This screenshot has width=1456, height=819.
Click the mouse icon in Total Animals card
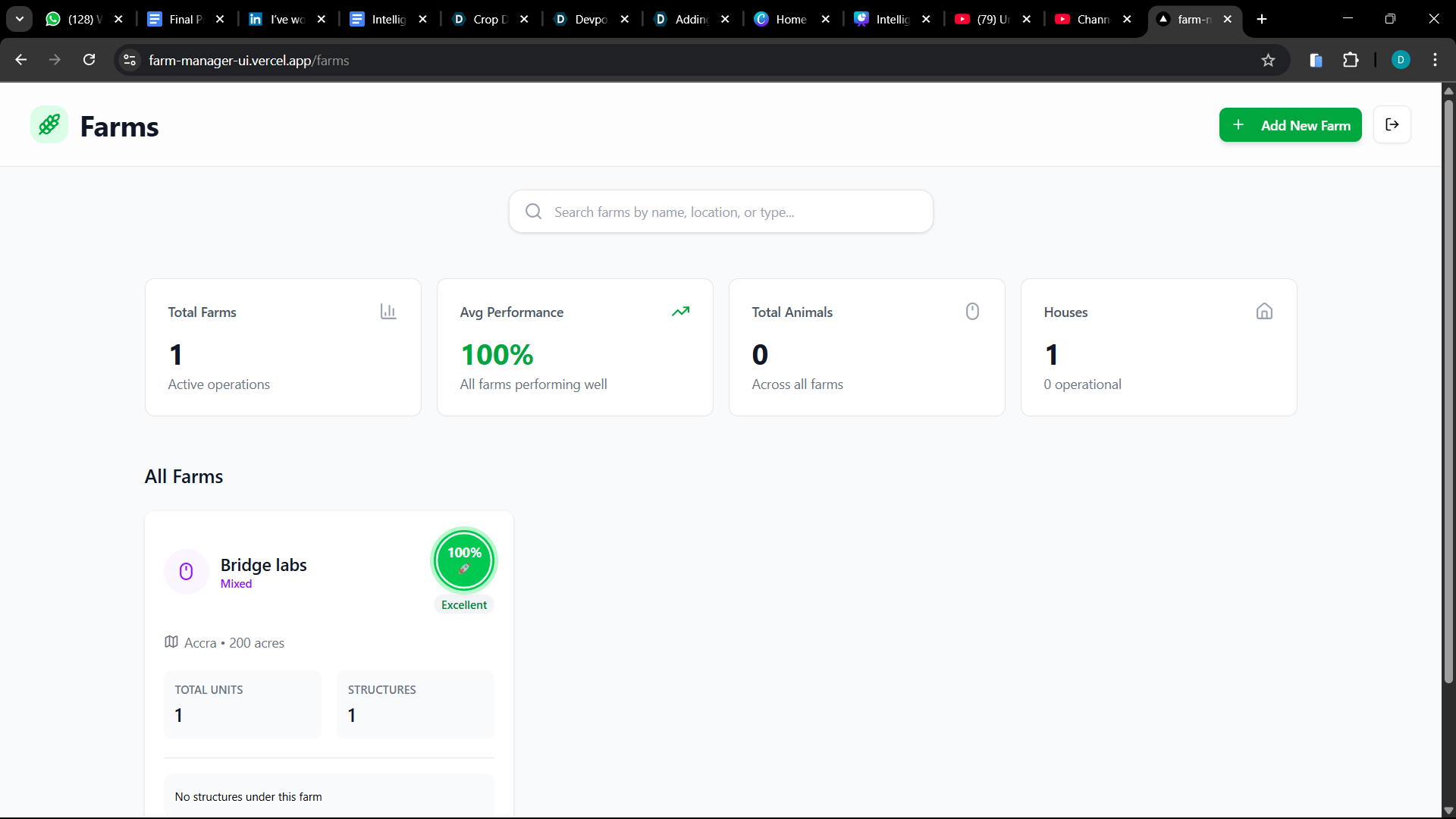coord(972,312)
